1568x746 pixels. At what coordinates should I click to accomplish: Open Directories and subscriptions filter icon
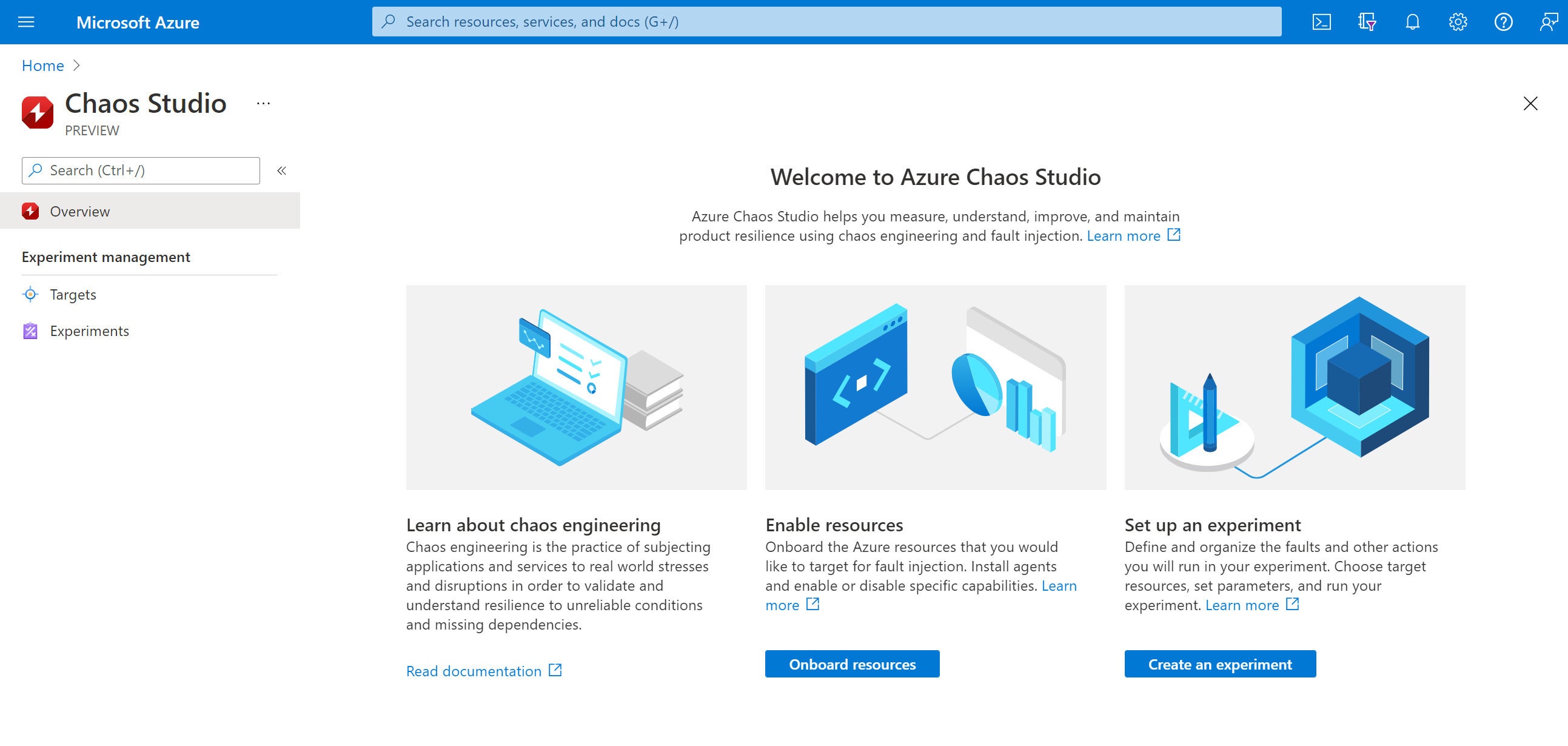pyautogui.click(x=1367, y=22)
